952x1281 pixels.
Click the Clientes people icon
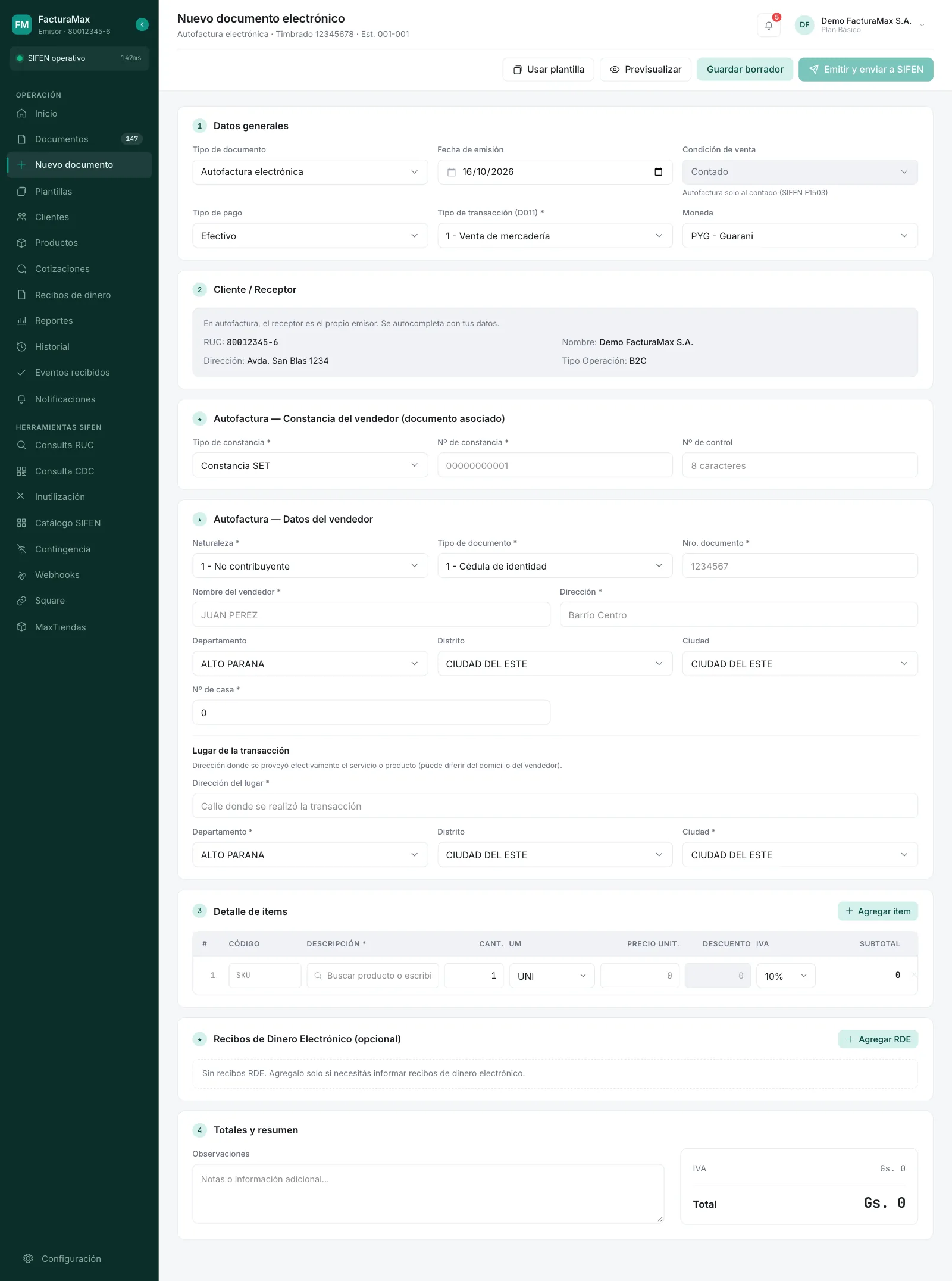tap(21, 217)
